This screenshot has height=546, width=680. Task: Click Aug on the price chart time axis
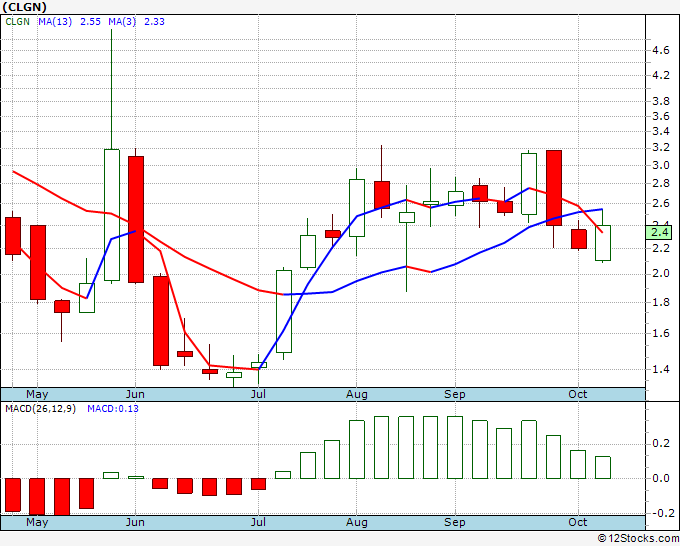click(x=356, y=394)
